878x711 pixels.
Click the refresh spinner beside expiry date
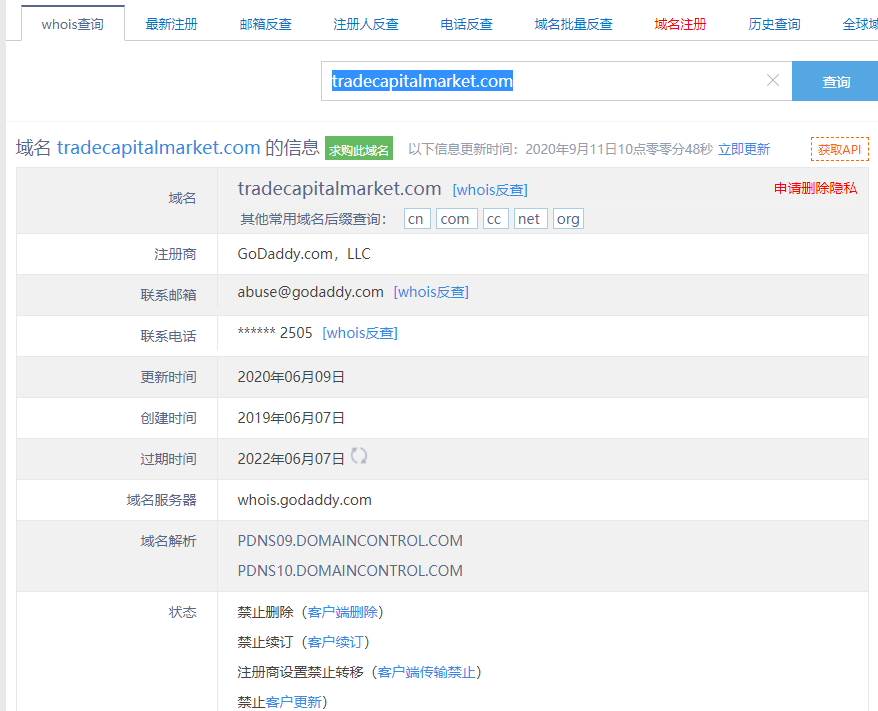[x=359, y=456]
